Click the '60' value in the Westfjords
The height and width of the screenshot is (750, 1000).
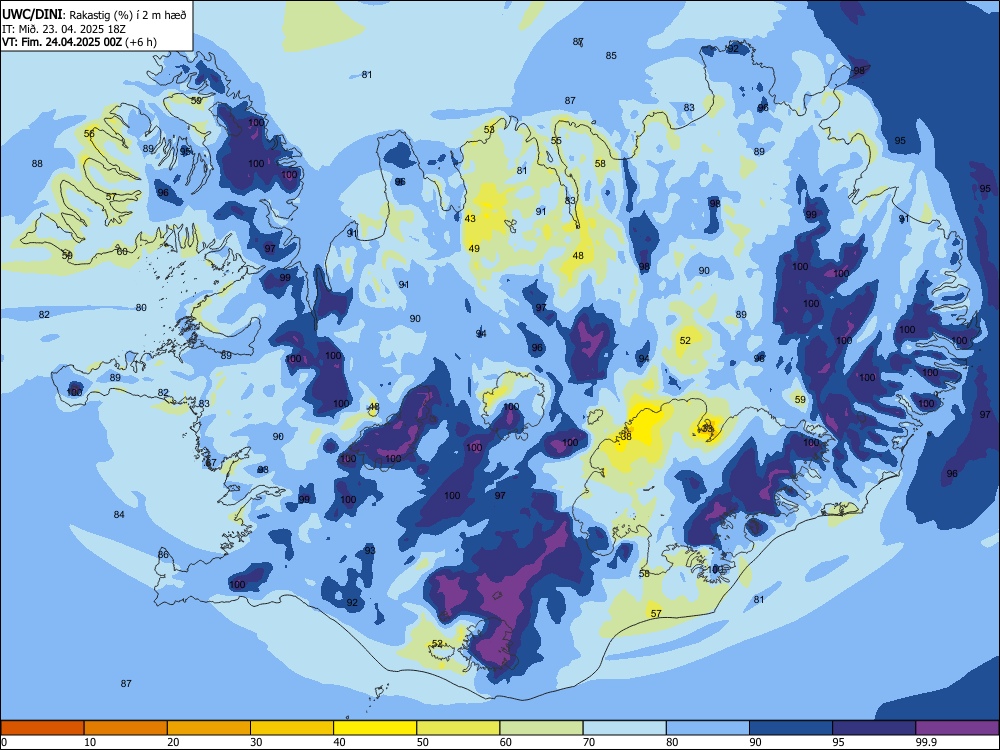tap(122, 251)
